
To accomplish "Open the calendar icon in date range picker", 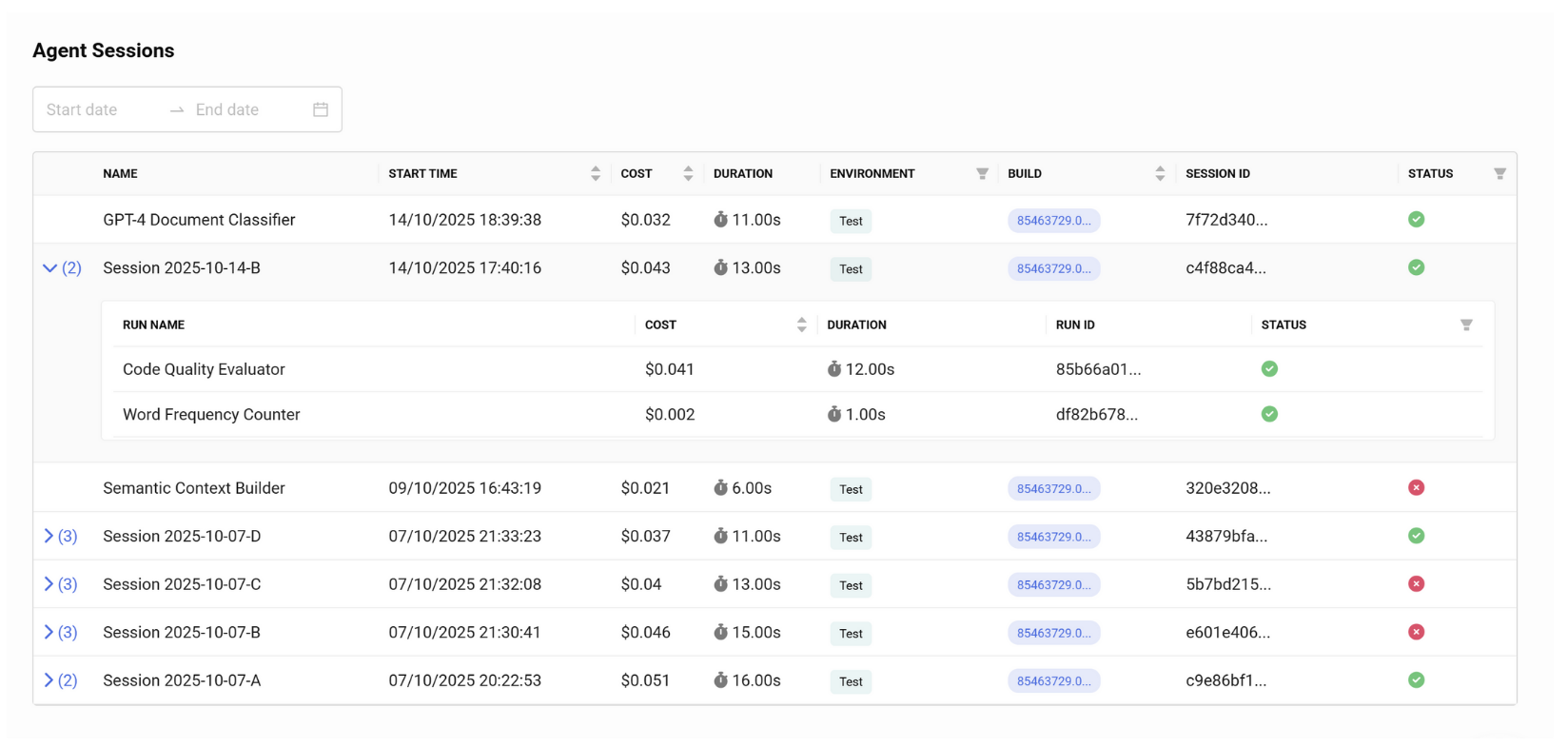I will (x=321, y=109).
